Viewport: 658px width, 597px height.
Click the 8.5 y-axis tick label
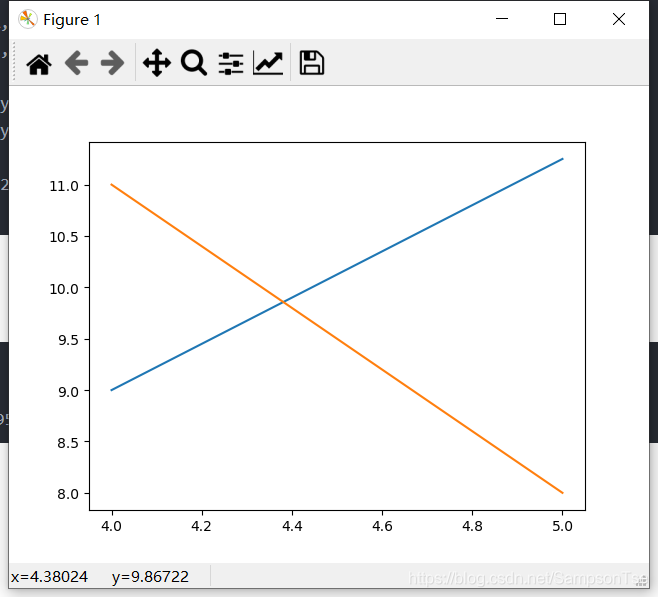[x=68, y=443]
